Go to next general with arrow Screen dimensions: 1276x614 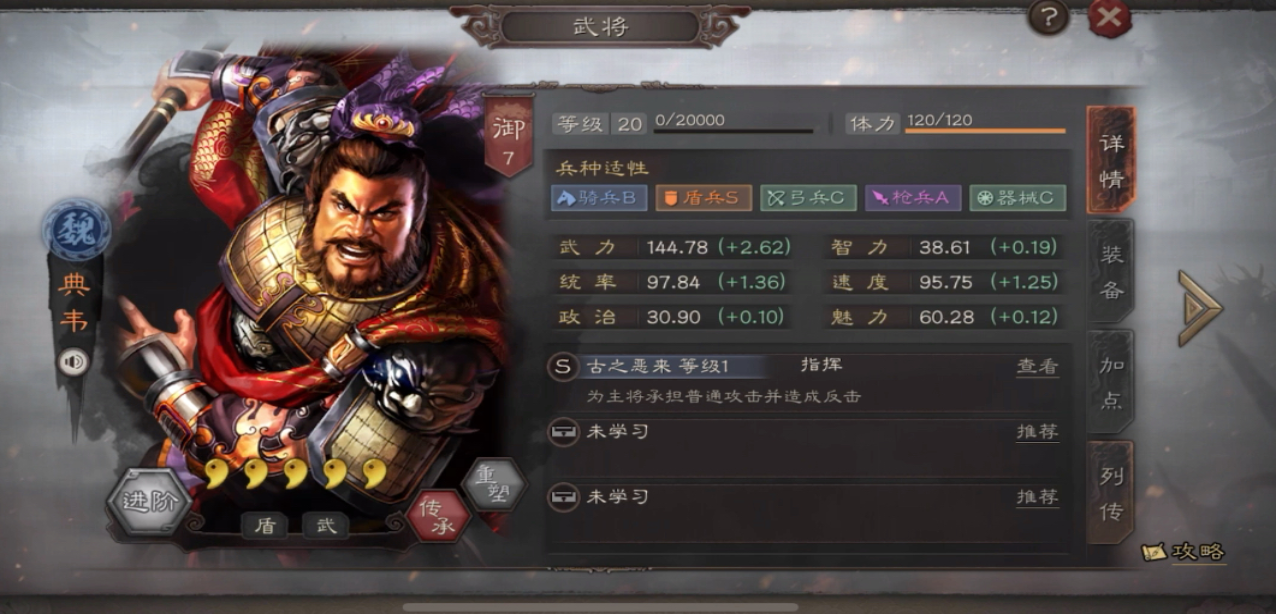click(1200, 307)
